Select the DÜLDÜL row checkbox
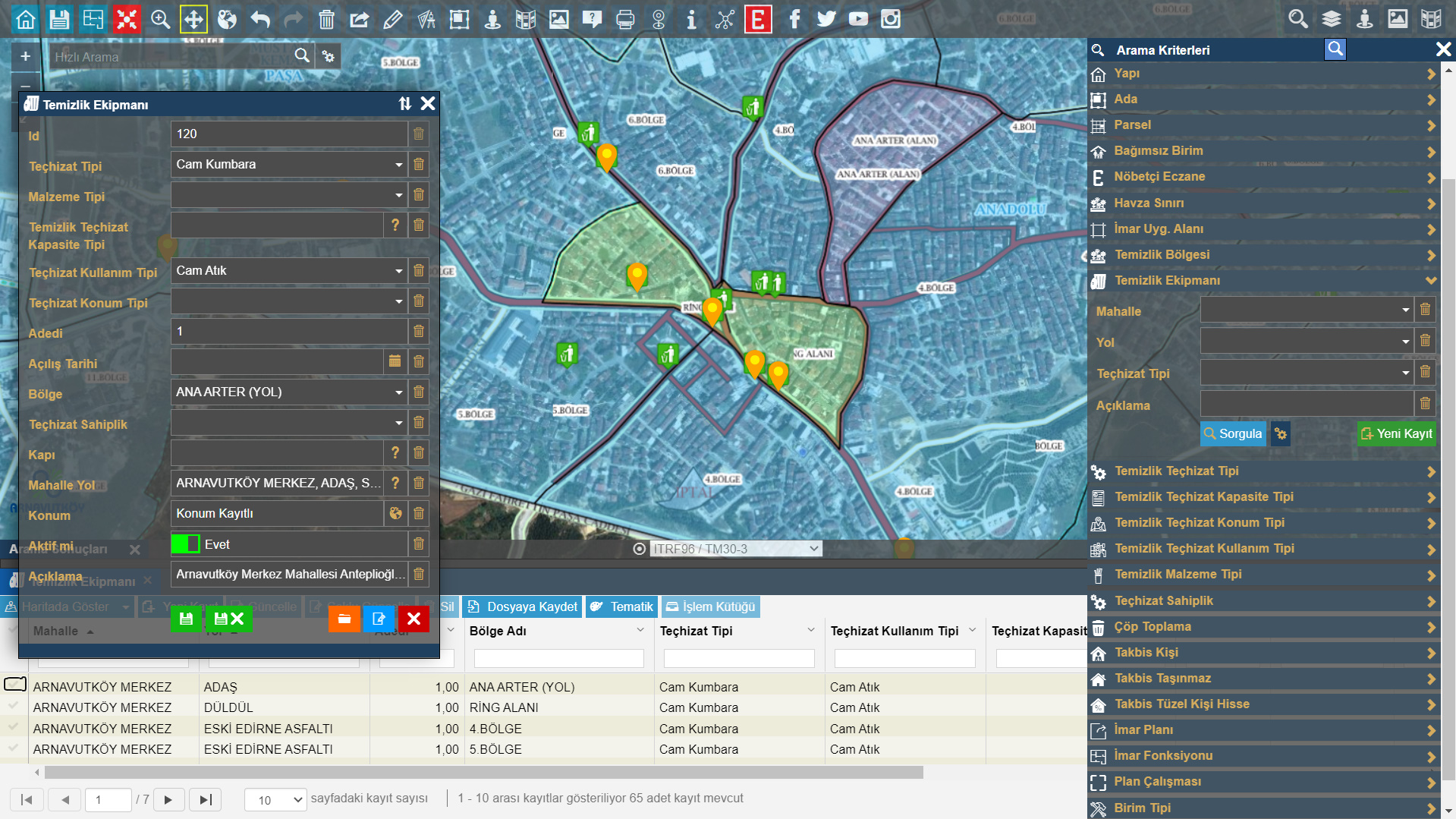The width and height of the screenshot is (1456, 819). point(13,707)
